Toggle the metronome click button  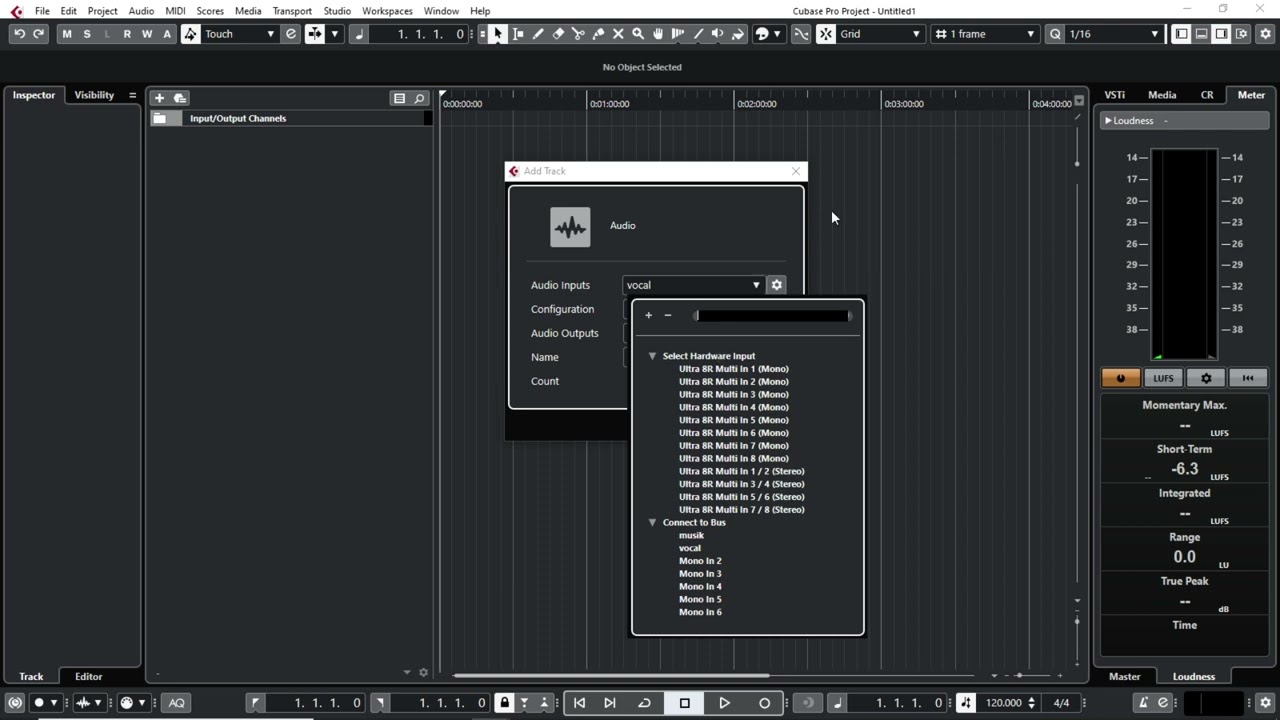click(1143, 703)
